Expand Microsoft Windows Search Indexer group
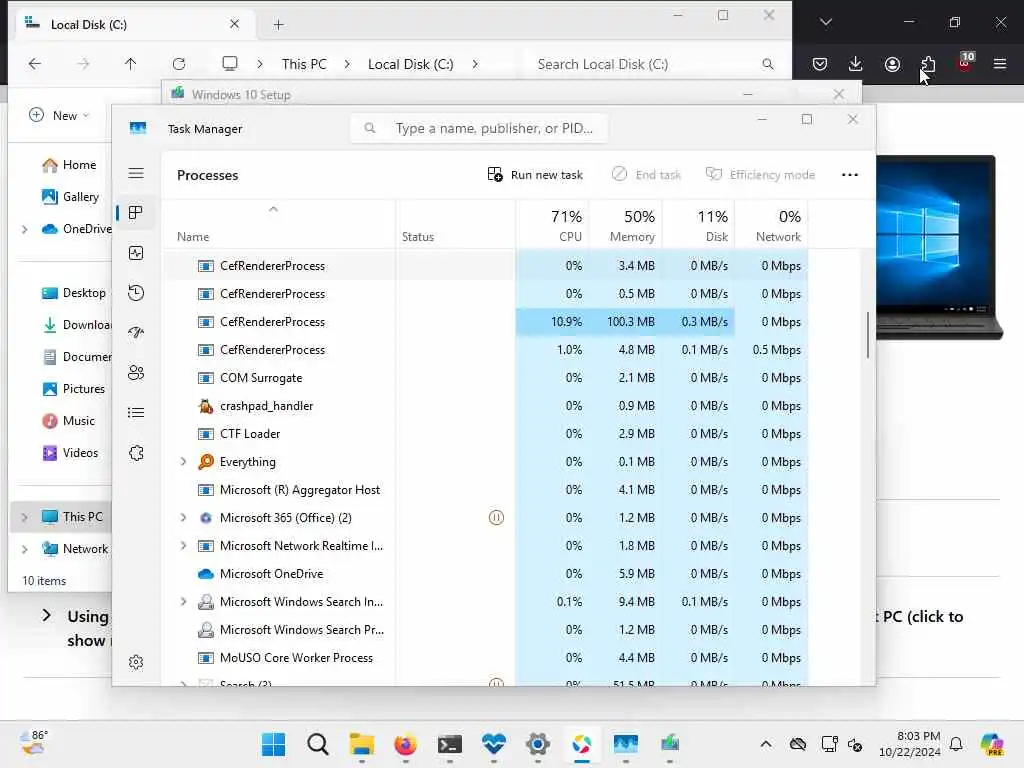1024x768 pixels. [x=184, y=601]
